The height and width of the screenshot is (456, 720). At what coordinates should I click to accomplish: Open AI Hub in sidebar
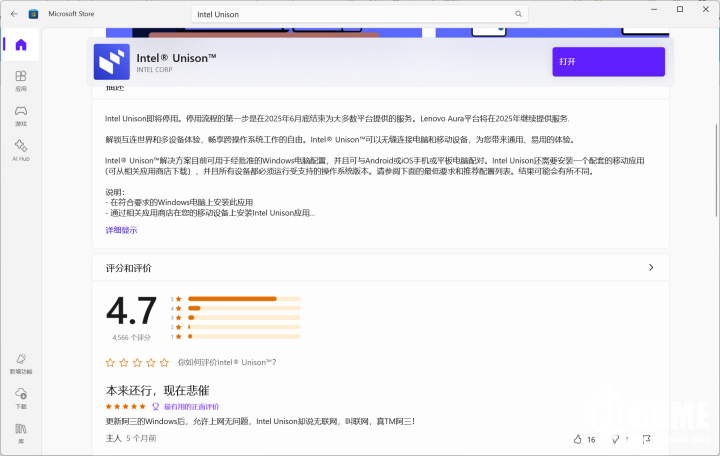pos(21,151)
